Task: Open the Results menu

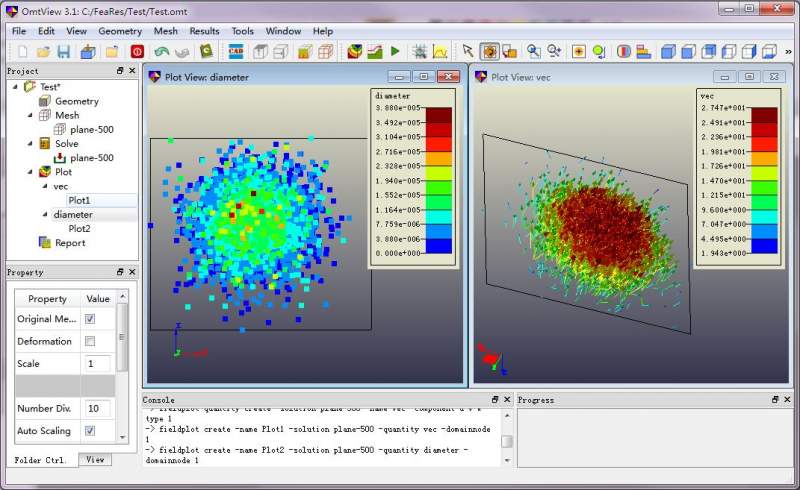Action: point(204,31)
